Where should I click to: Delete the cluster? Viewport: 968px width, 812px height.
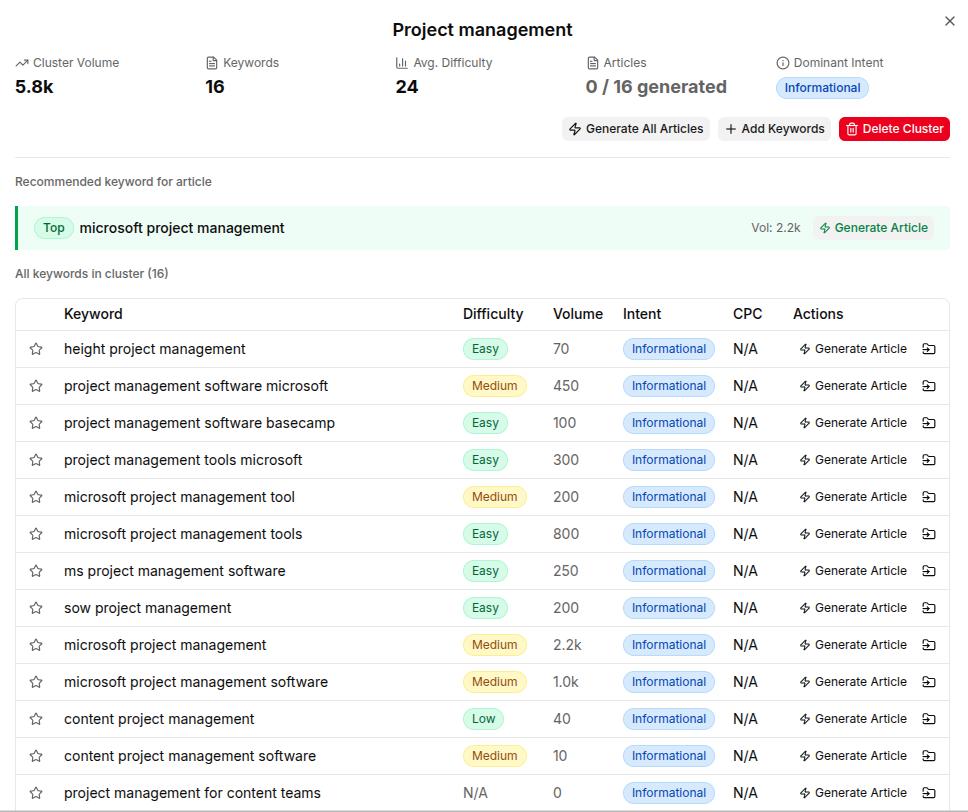pyautogui.click(x=894, y=129)
